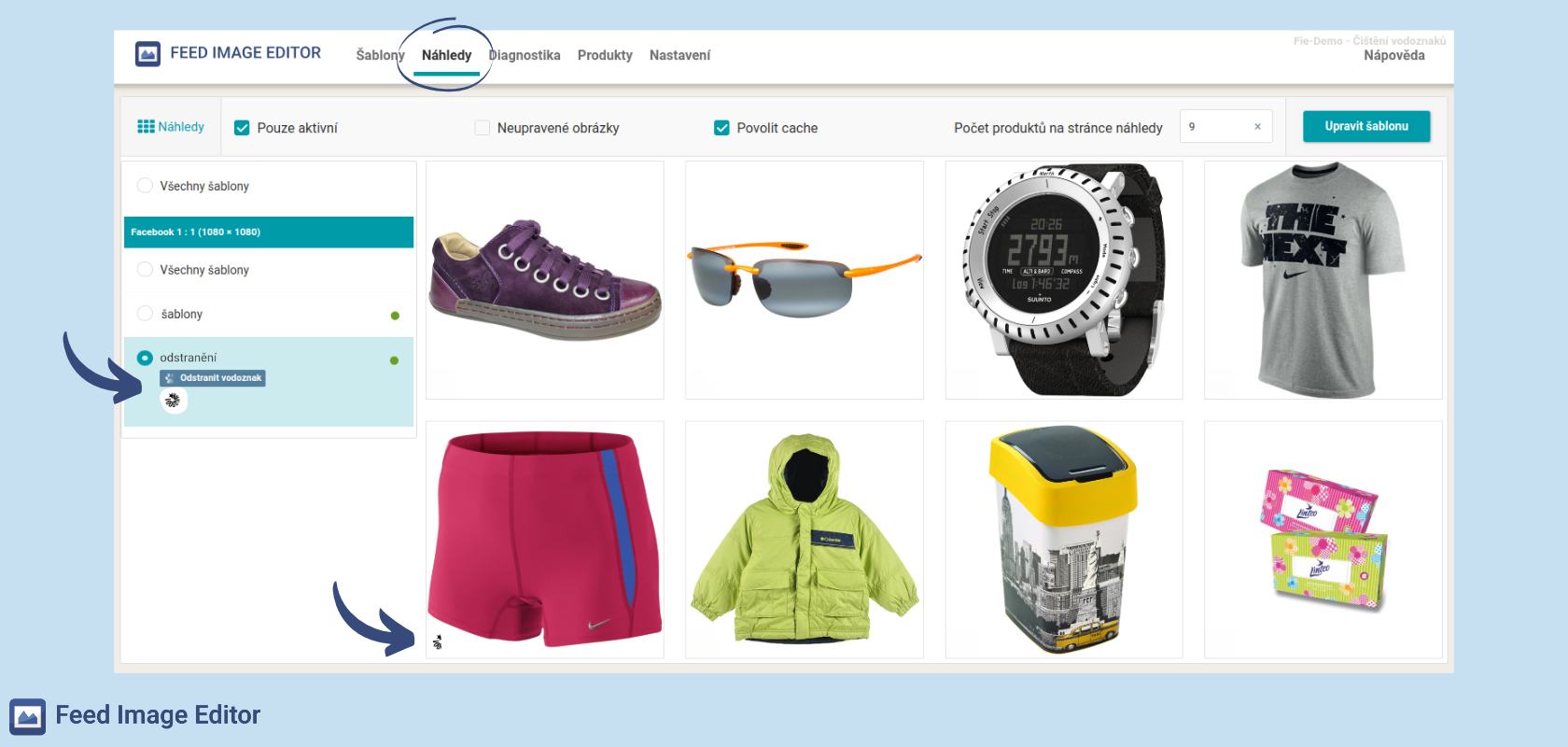Open the purple shoe product thumbnail

pos(545,280)
